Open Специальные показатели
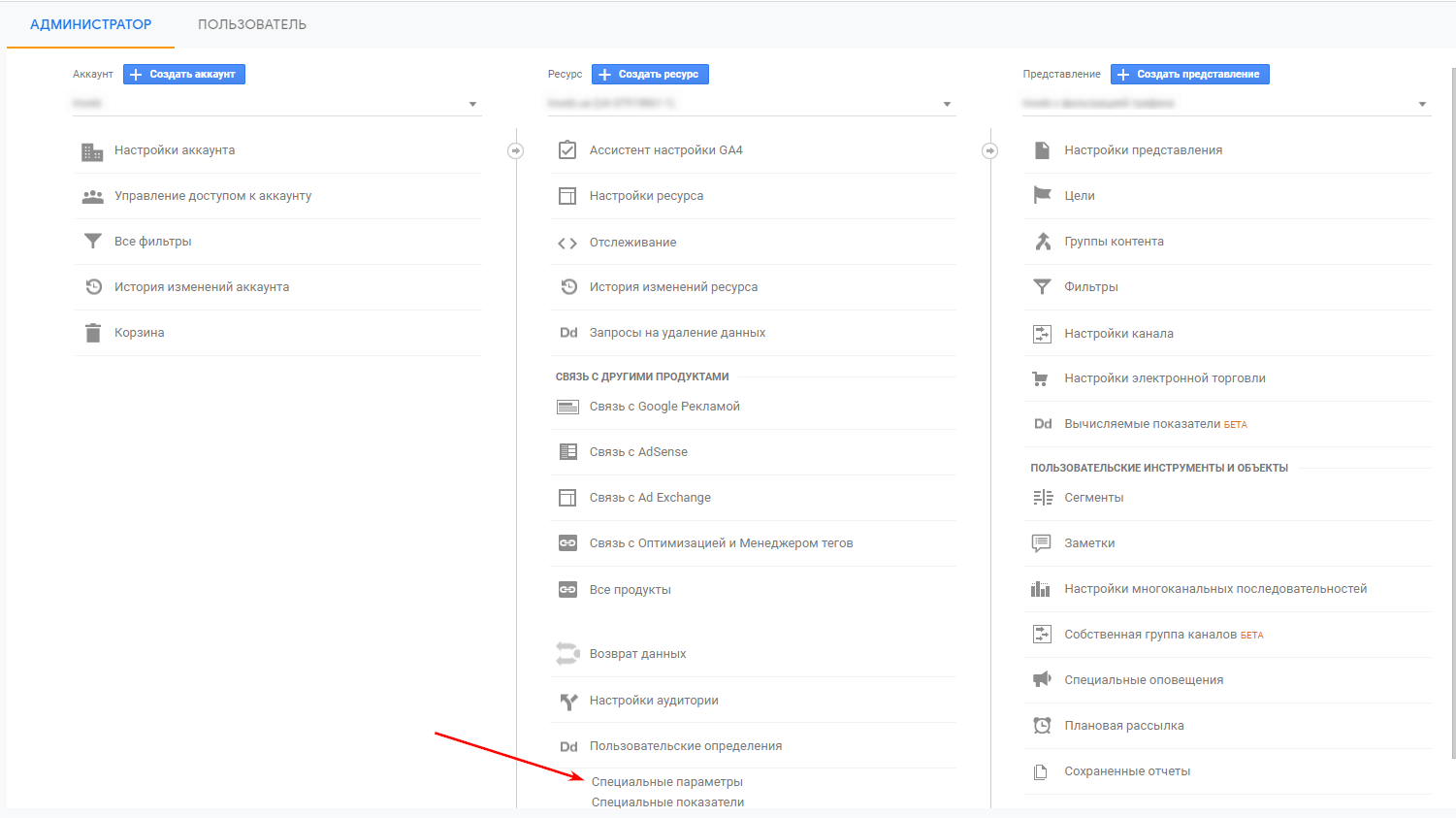1456x818 pixels. tap(668, 802)
